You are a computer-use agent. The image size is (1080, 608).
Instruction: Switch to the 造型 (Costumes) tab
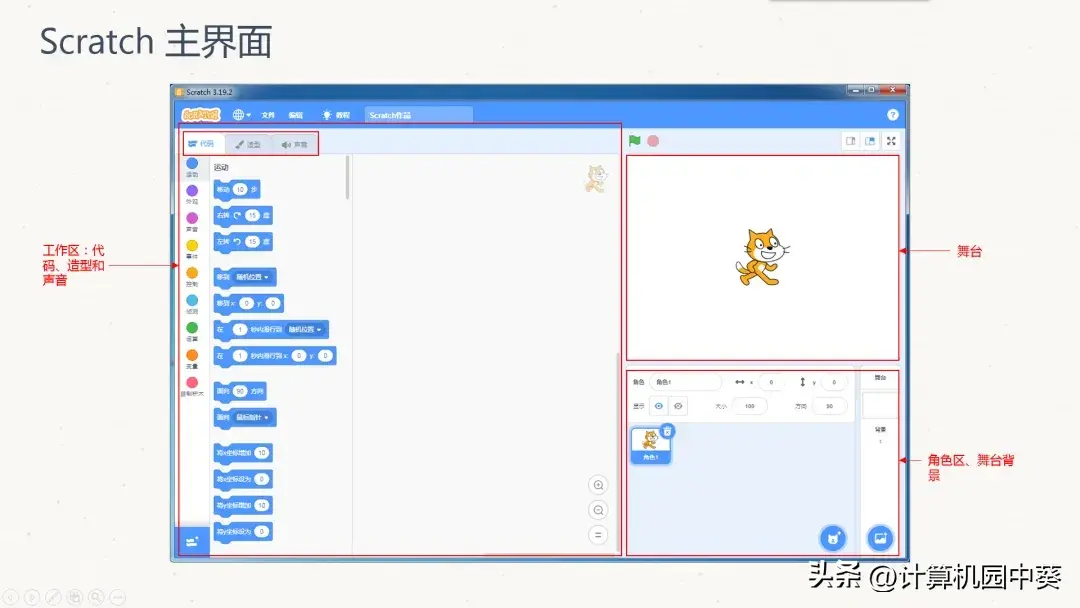click(x=248, y=145)
